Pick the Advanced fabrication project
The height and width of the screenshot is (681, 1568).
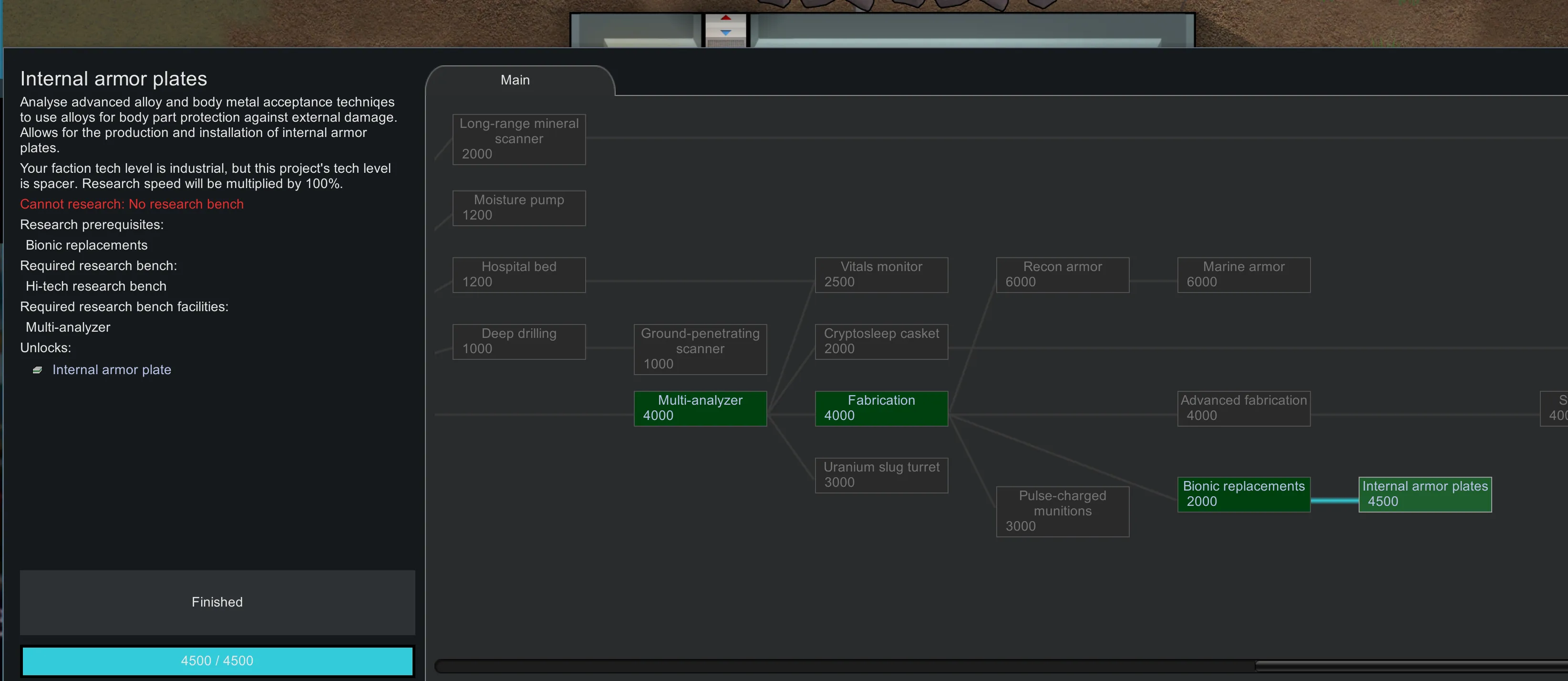click(1243, 408)
